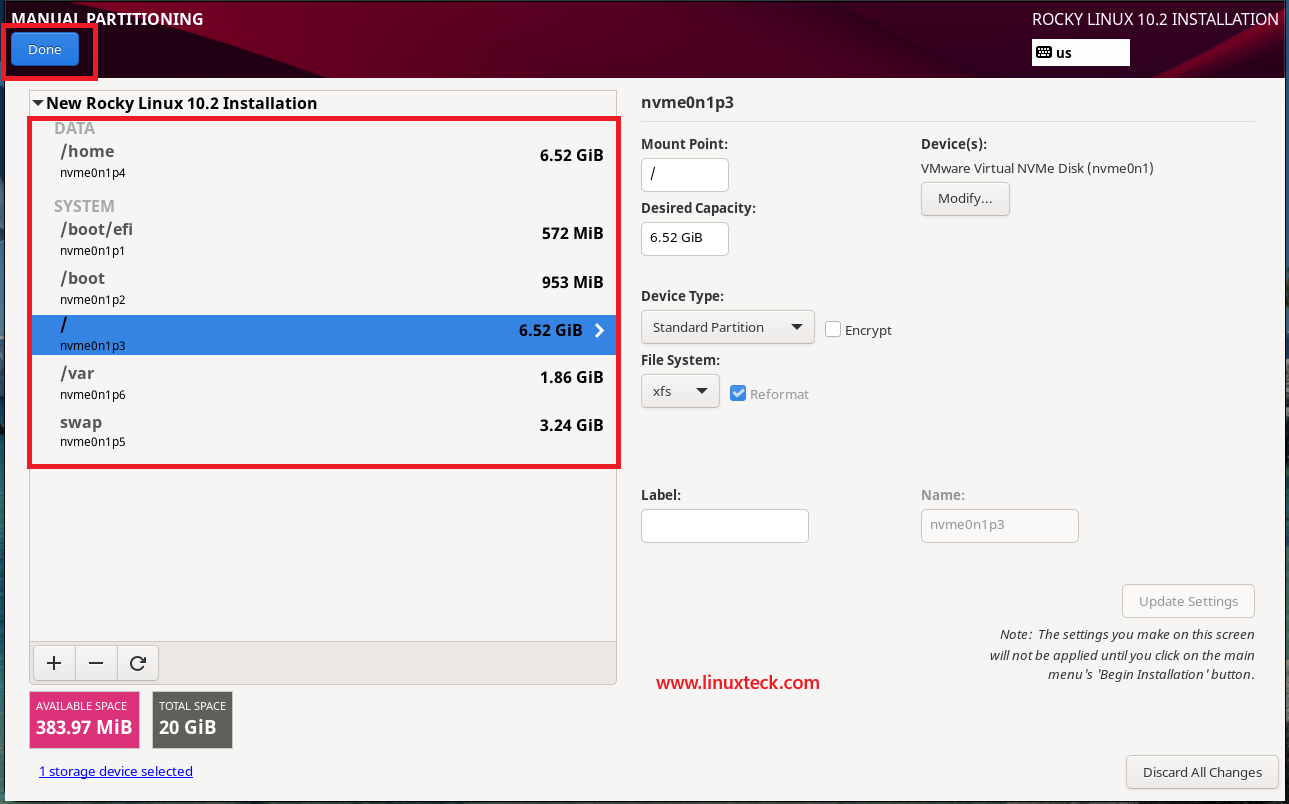This screenshot has height=804, width=1289.
Task: Click VMware Virtual NVMe Disk device text
Action: (1037, 168)
